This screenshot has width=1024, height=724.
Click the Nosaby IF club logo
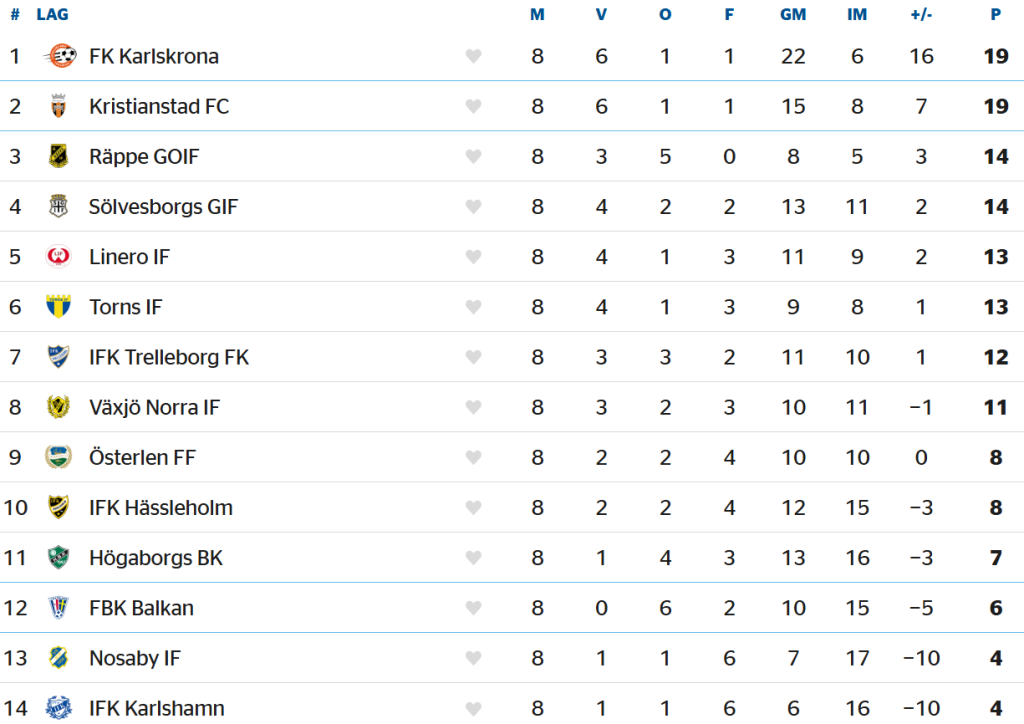click(x=59, y=658)
